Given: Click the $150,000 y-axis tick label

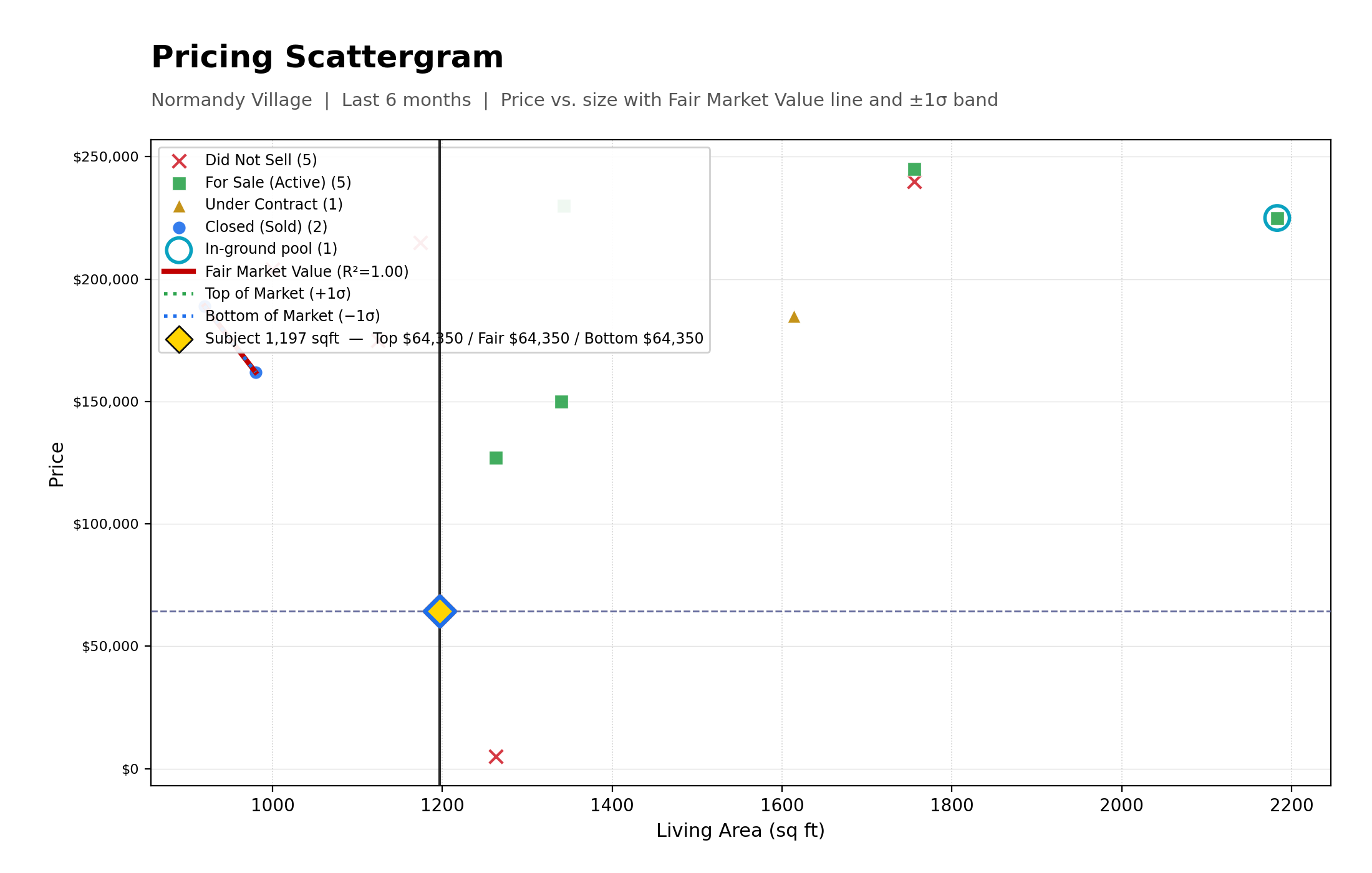Looking at the screenshot, I should 106,402.
